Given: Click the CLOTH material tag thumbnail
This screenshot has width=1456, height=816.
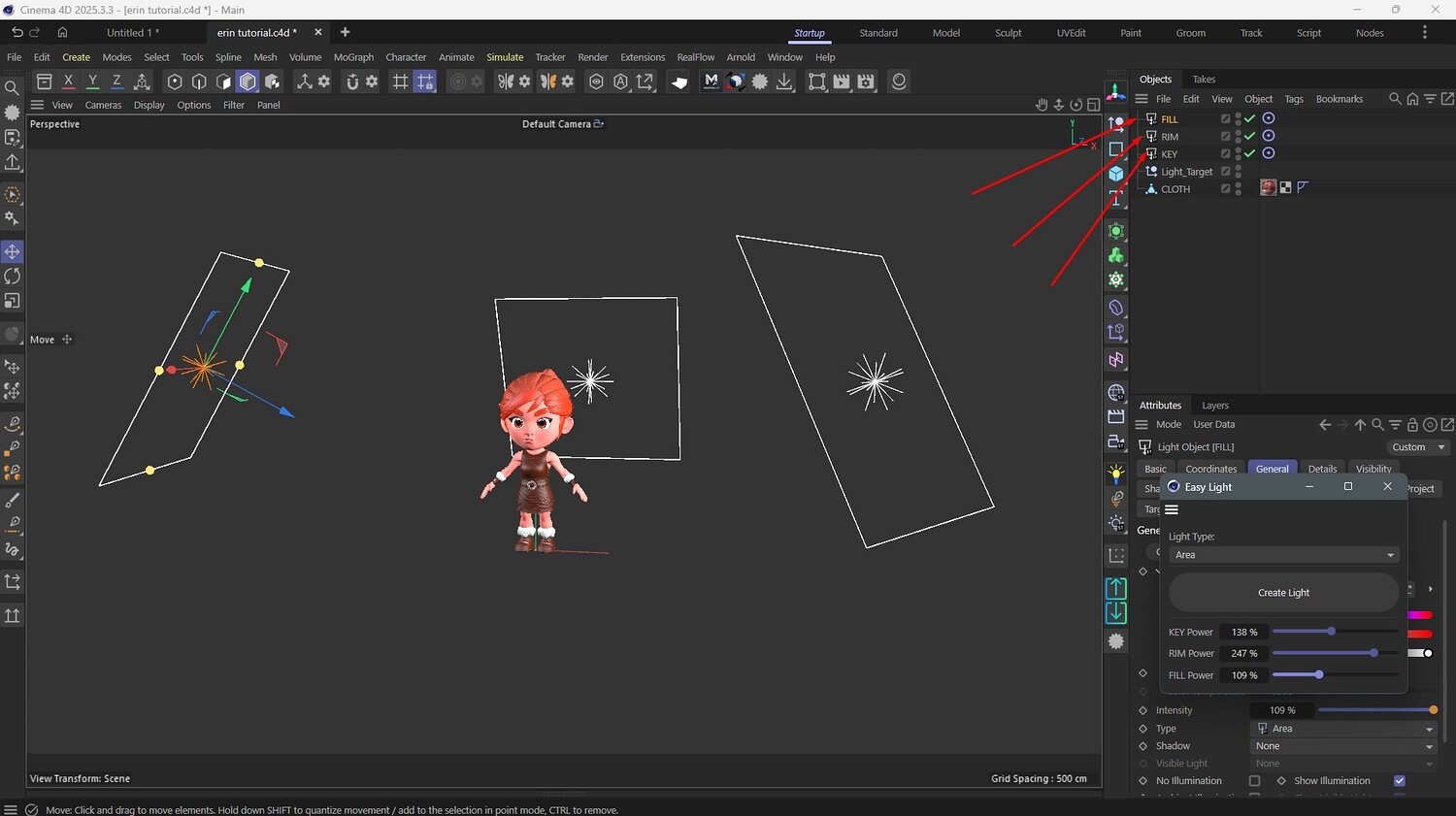Looking at the screenshot, I should (1268, 188).
